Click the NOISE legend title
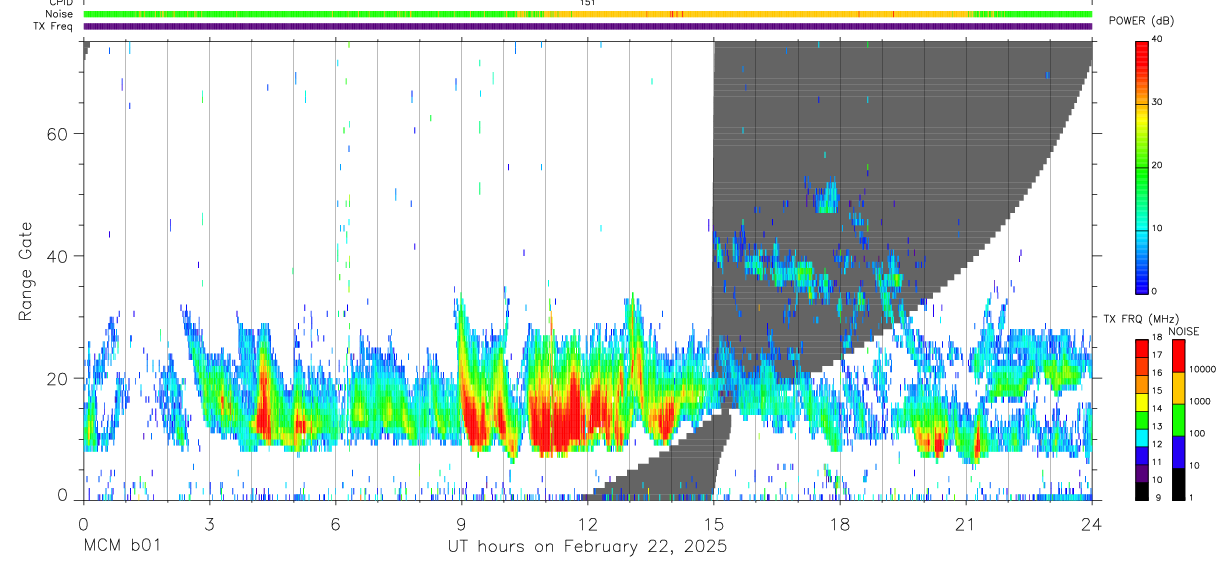 1183,331
